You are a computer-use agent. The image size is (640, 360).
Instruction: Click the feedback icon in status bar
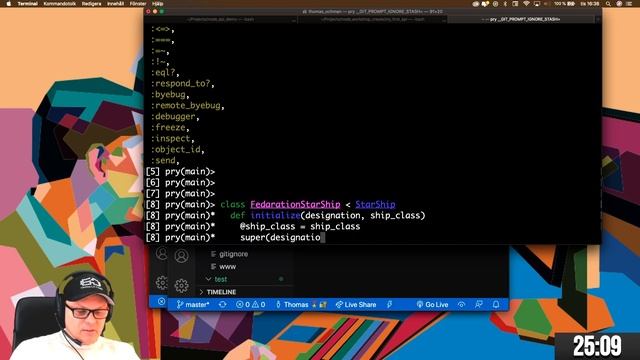point(479,304)
